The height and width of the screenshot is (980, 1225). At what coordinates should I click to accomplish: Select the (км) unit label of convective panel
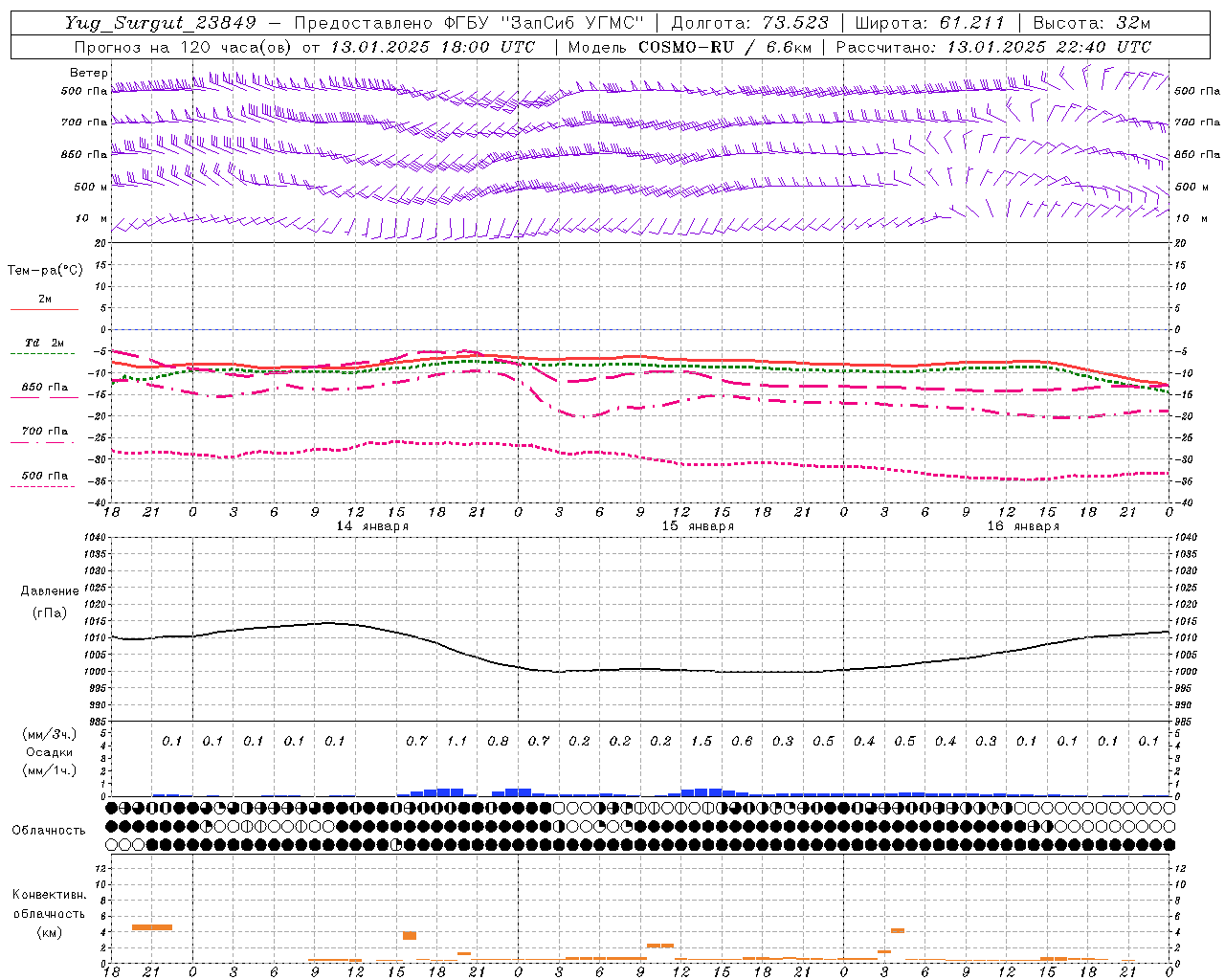point(50,932)
